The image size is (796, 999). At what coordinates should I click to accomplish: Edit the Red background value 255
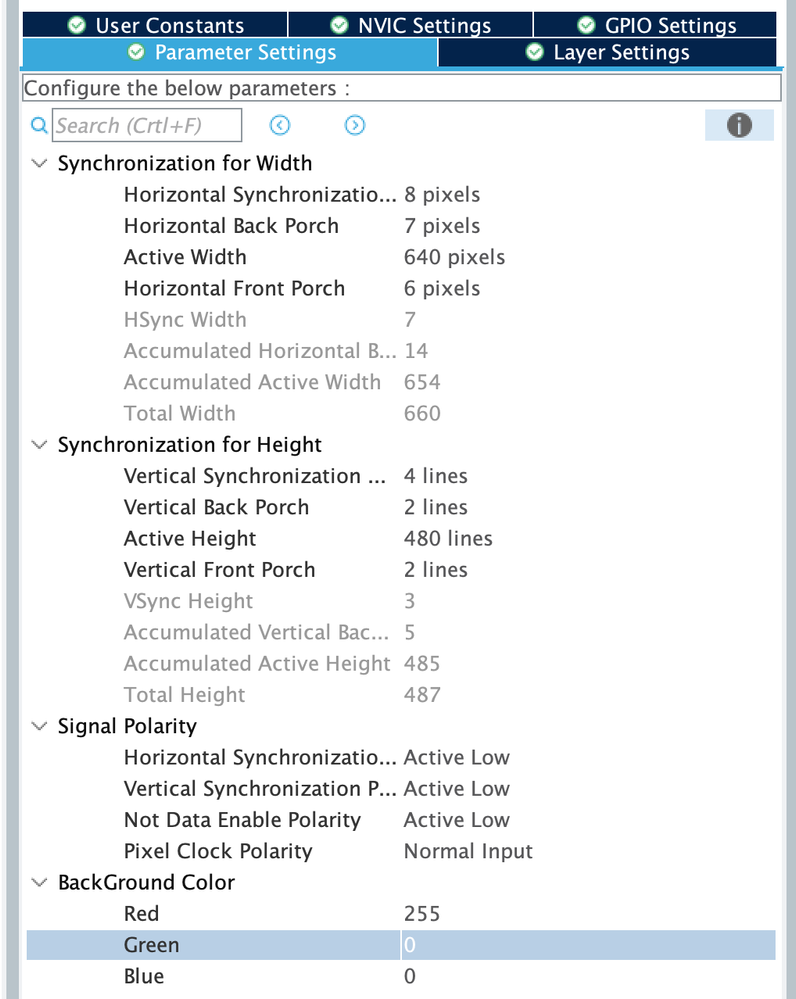pyautogui.click(x=422, y=914)
